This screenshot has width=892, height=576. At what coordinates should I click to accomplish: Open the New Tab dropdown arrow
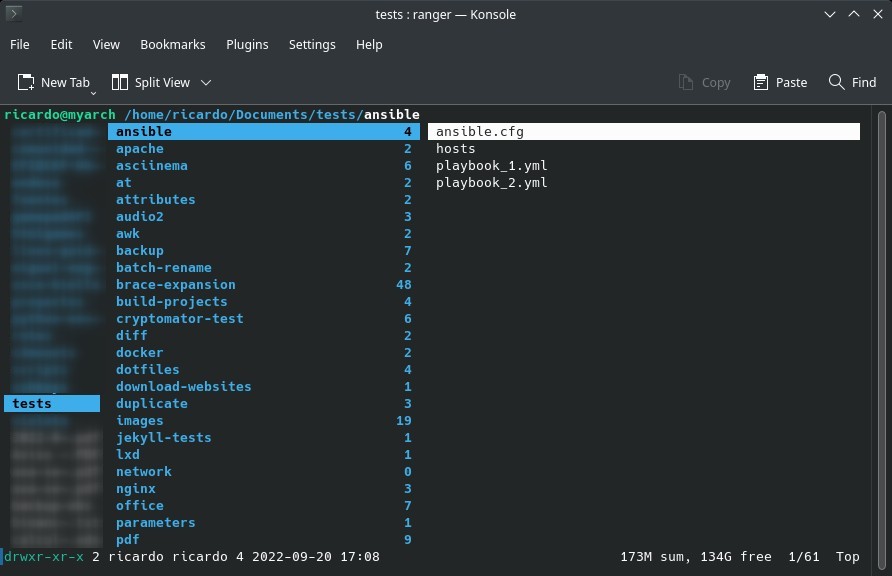(93, 93)
